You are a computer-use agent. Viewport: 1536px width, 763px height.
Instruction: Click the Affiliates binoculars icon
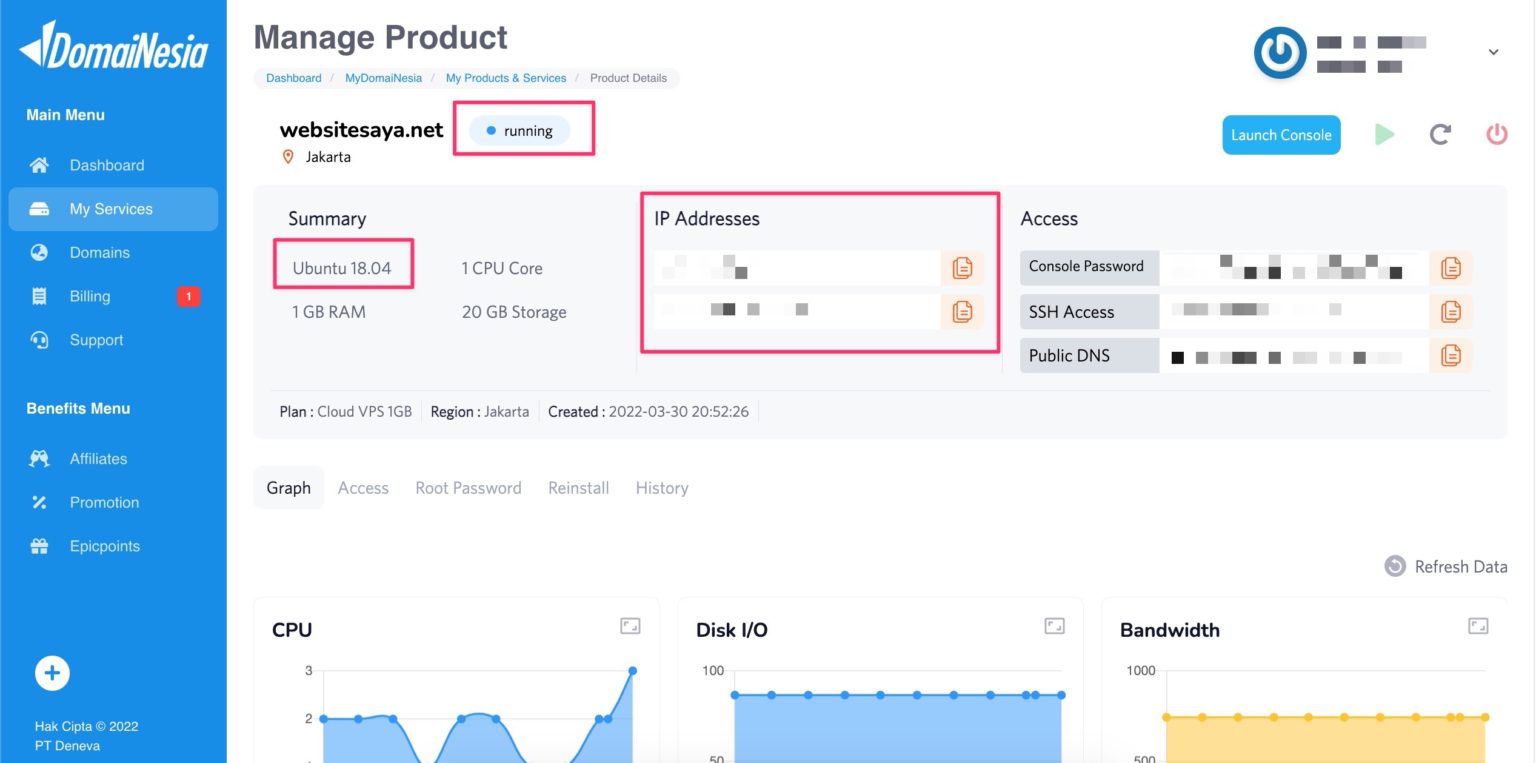coord(39,458)
